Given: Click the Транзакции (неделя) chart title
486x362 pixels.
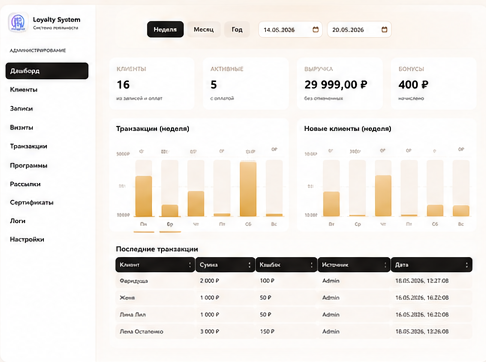Looking at the screenshot, I should coord(153,129).
